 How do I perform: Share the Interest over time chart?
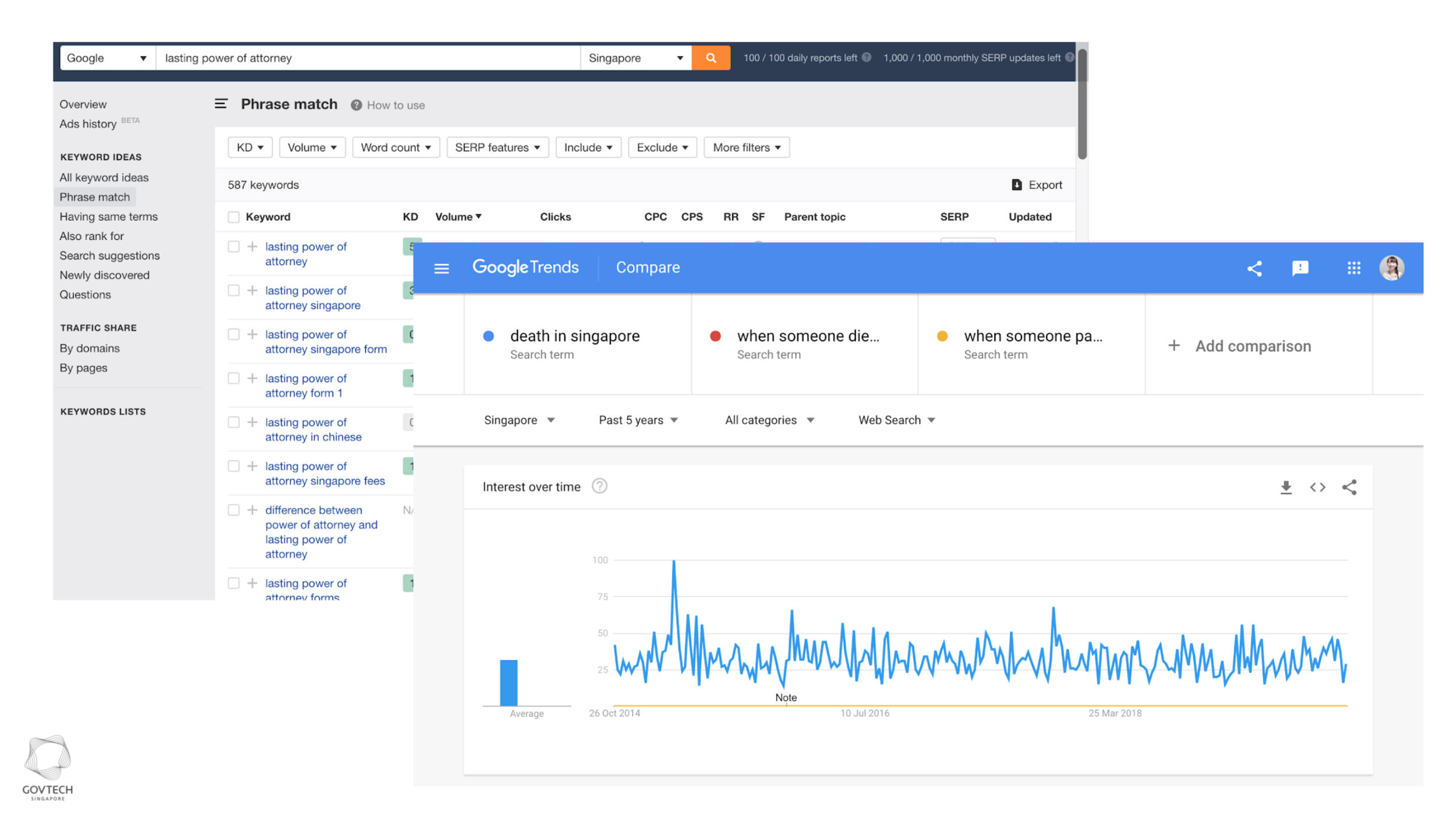pyautogui.click(x=1349, y=487)
